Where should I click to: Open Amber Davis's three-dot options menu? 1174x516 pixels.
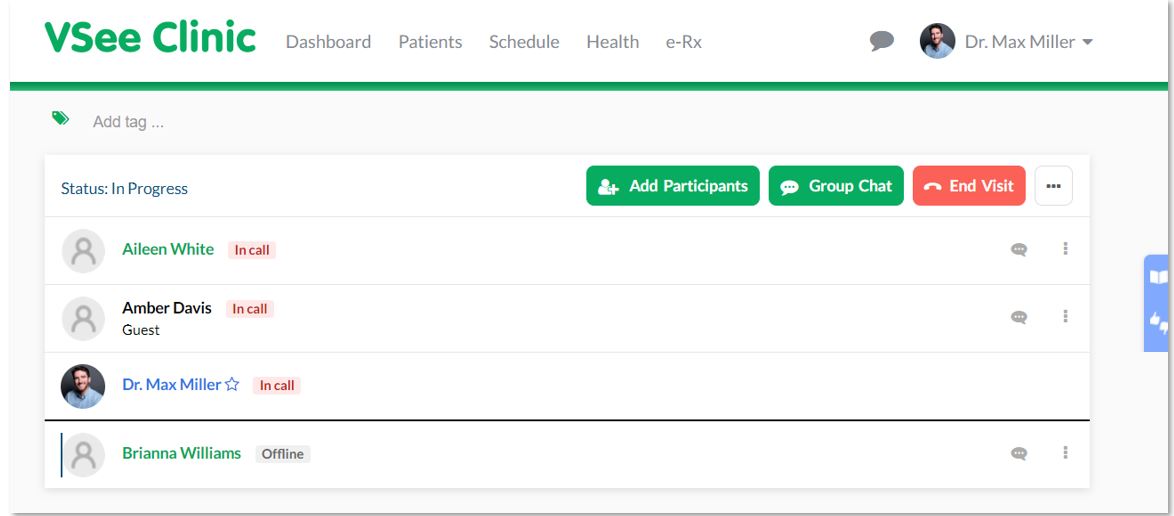[1065, 316]
